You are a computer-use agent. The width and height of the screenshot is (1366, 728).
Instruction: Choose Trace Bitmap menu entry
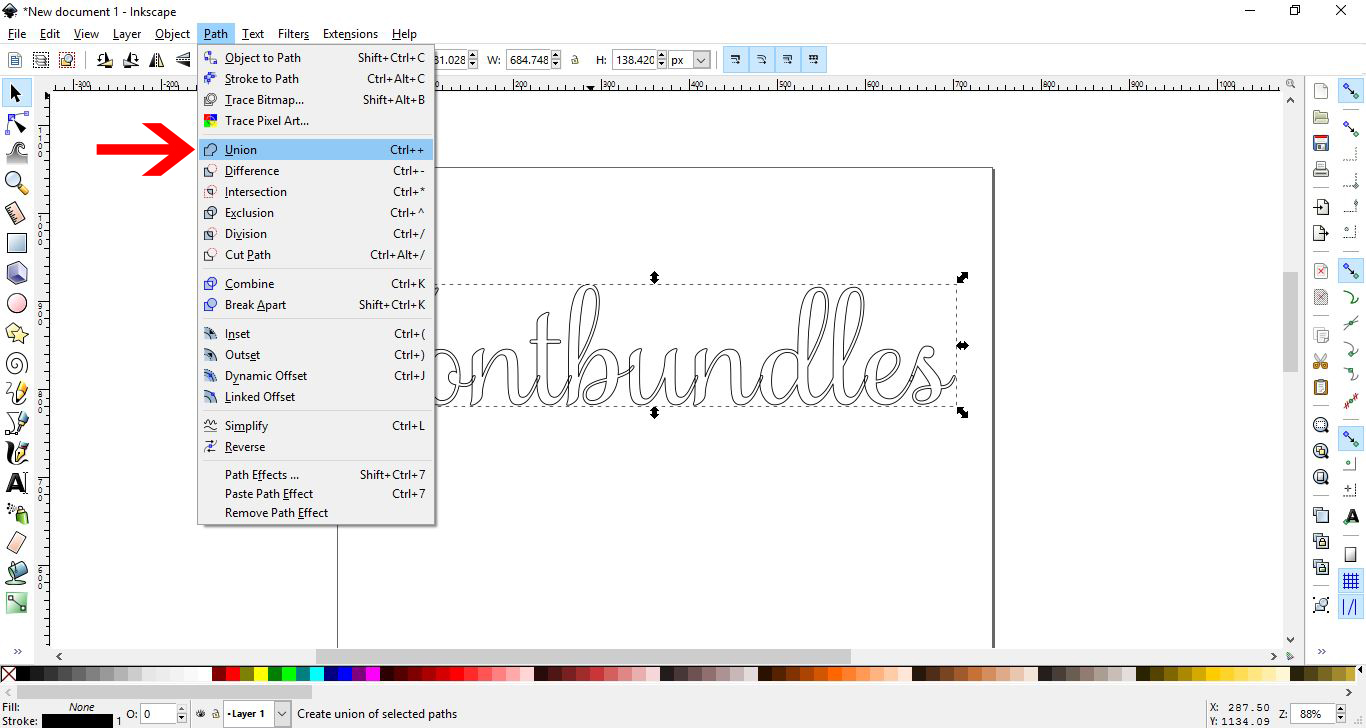(x=315, y=100)
